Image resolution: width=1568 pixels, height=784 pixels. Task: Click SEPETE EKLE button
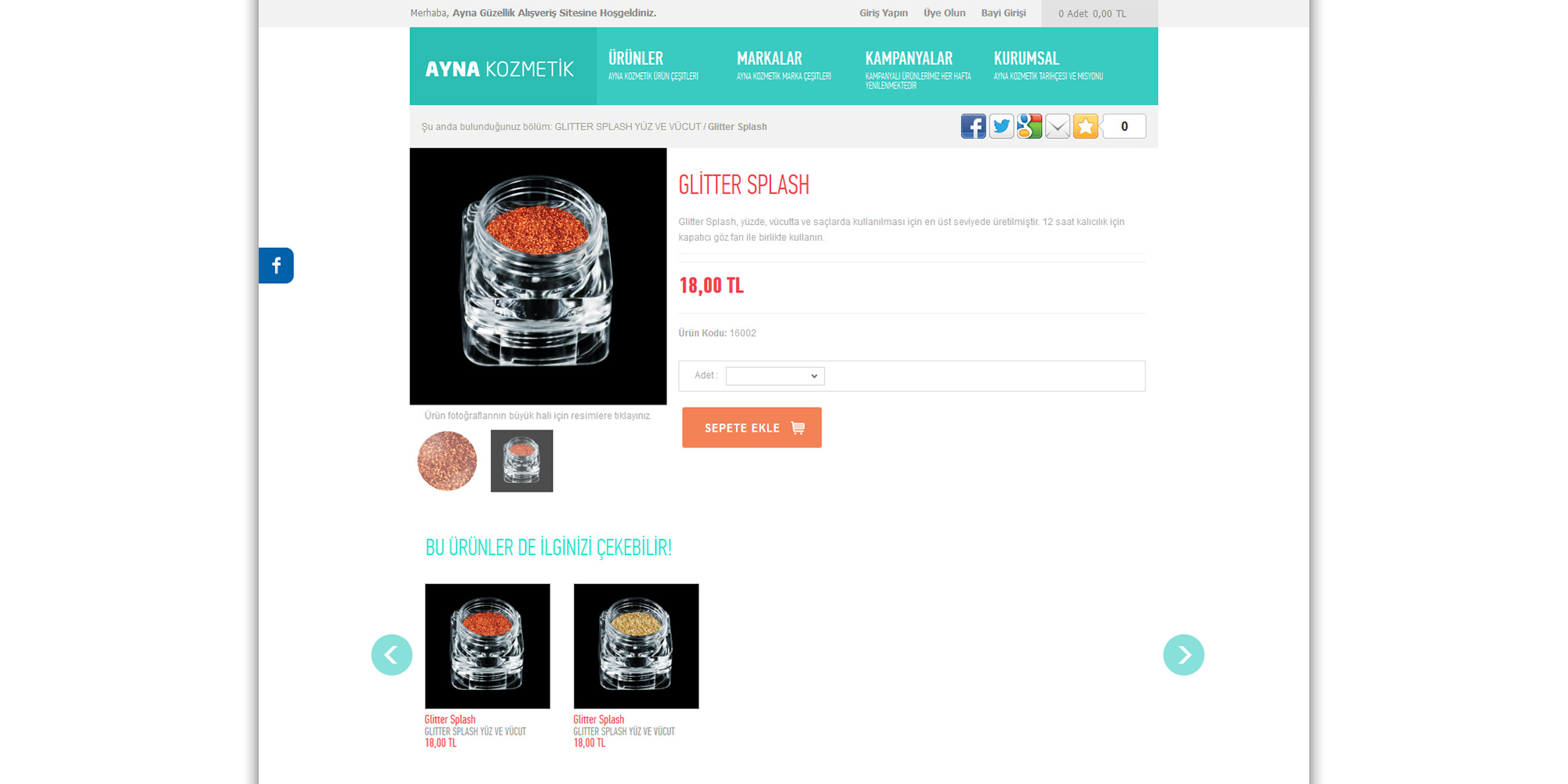pyautogui.click(x=752, y=427)
